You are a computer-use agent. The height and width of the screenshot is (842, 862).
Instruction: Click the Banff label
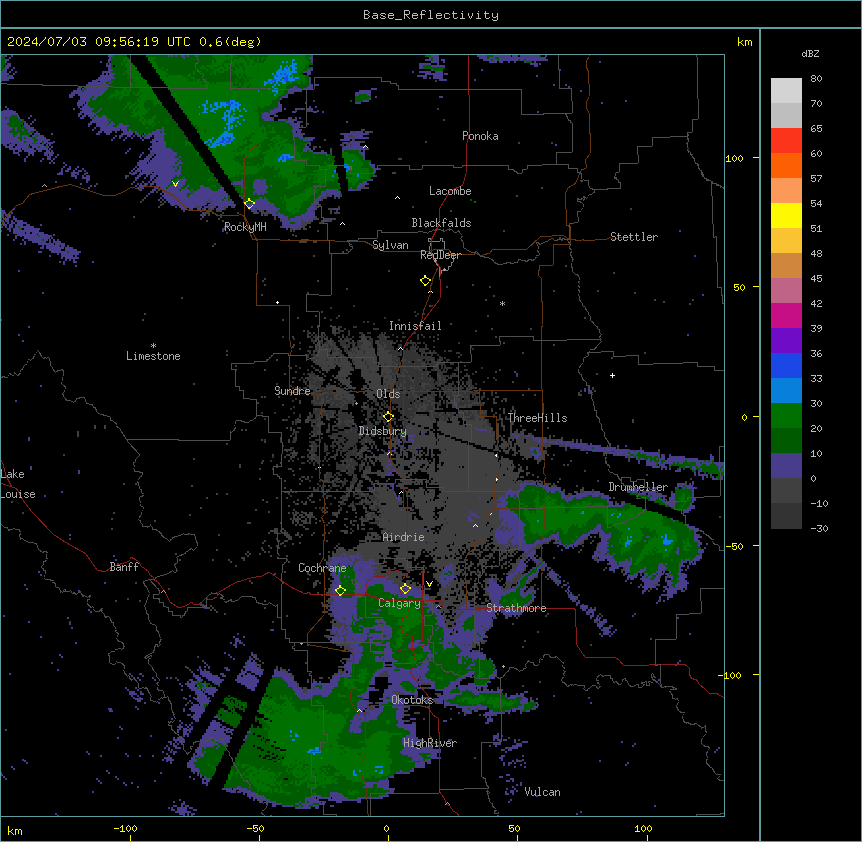[x=124, y=567]
